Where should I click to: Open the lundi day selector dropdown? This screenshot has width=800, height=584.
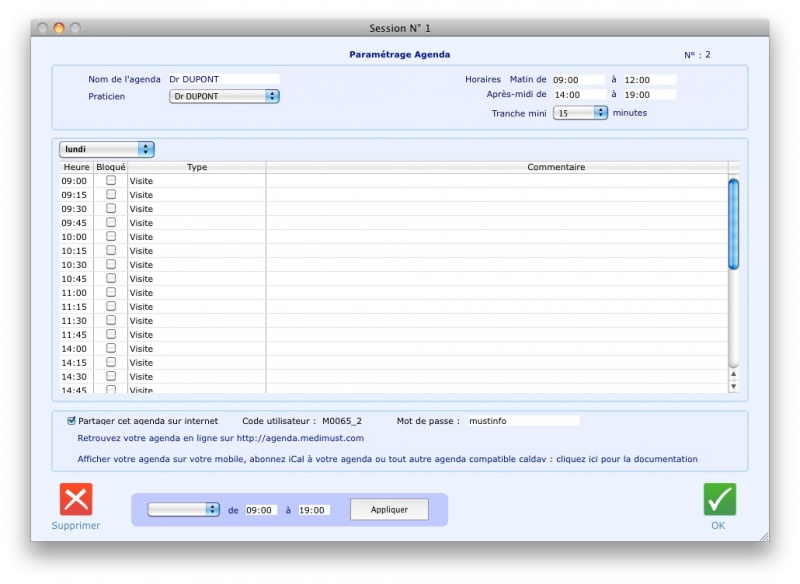click(x=107, y=149)
